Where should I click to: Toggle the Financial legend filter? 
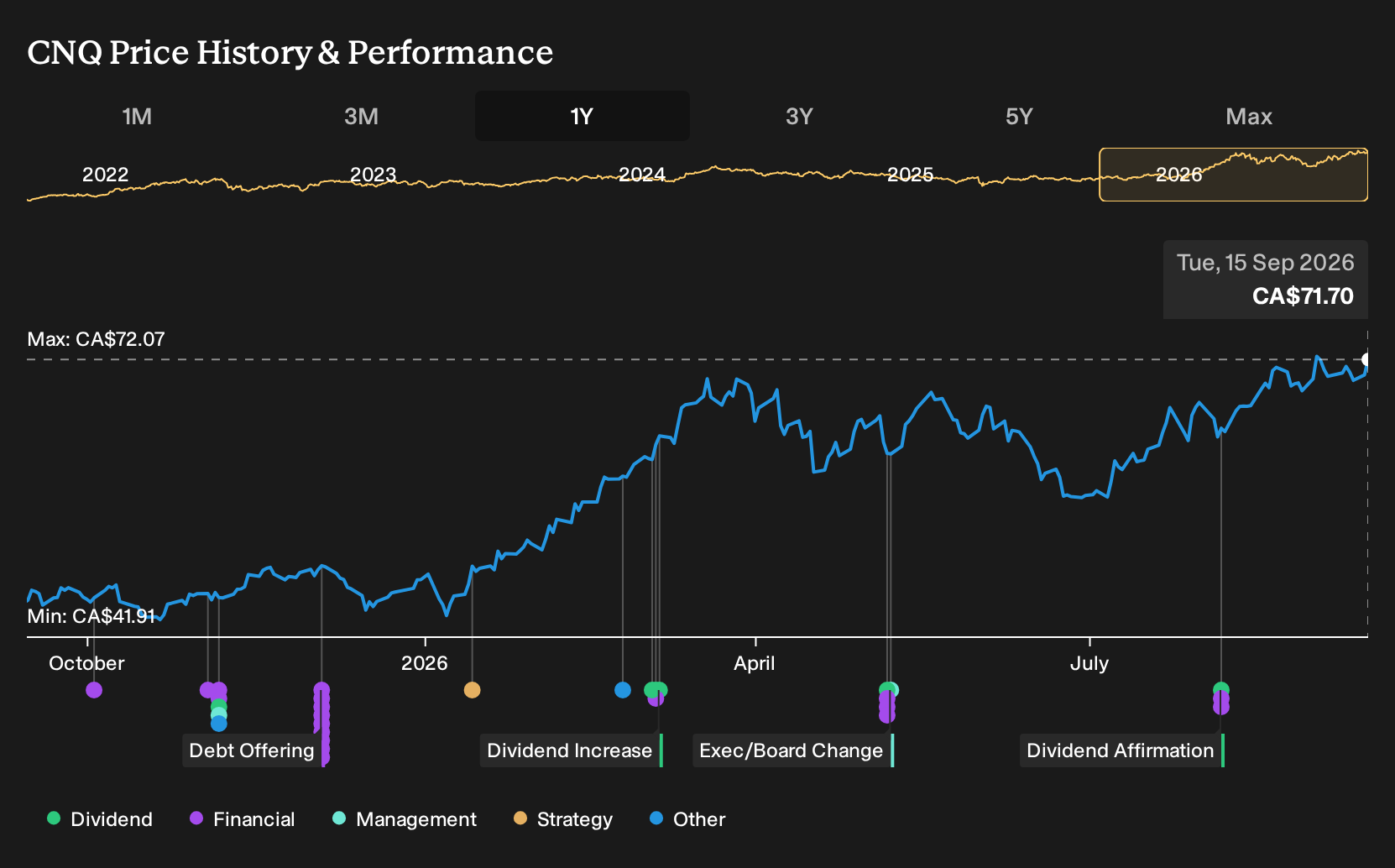243,819
